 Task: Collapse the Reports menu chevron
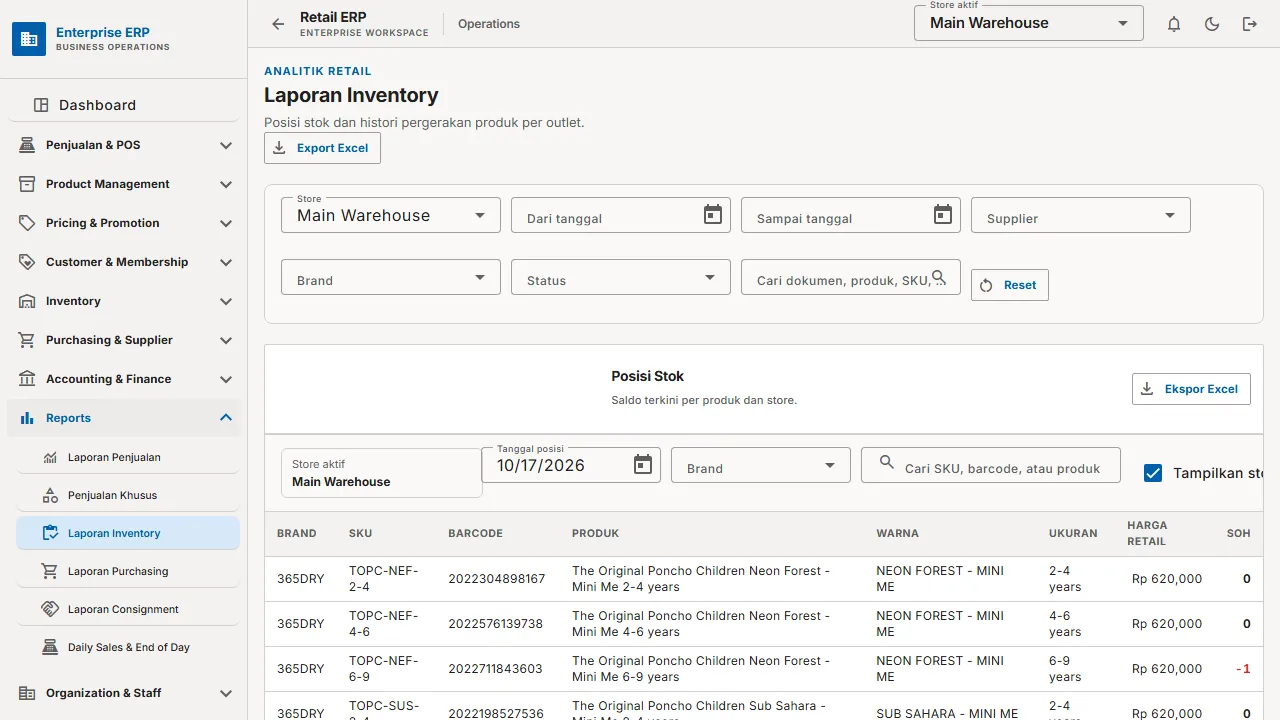tap(226, 418)
